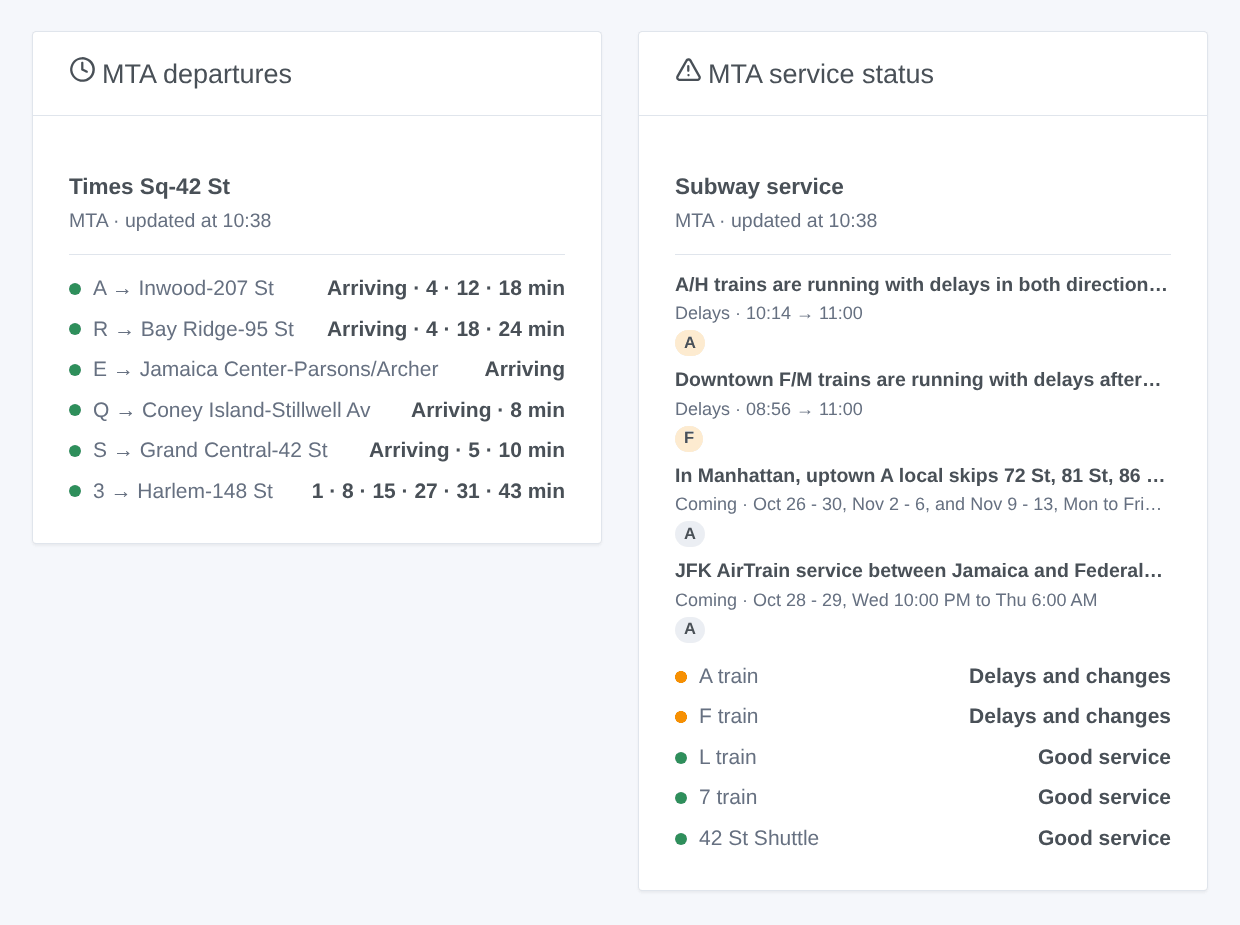Click the orange F badge under F/M delays alert
1240x925 pixels.
689,439
